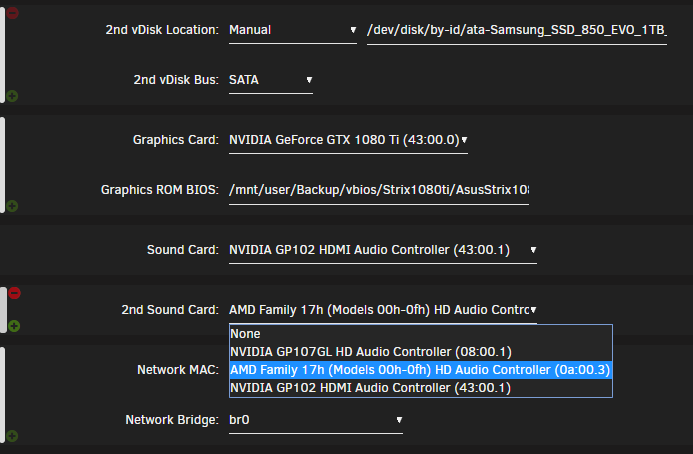Add another vDisk via green plus icon
Viewport: 693px width, 454px height.
click(12, 95)
